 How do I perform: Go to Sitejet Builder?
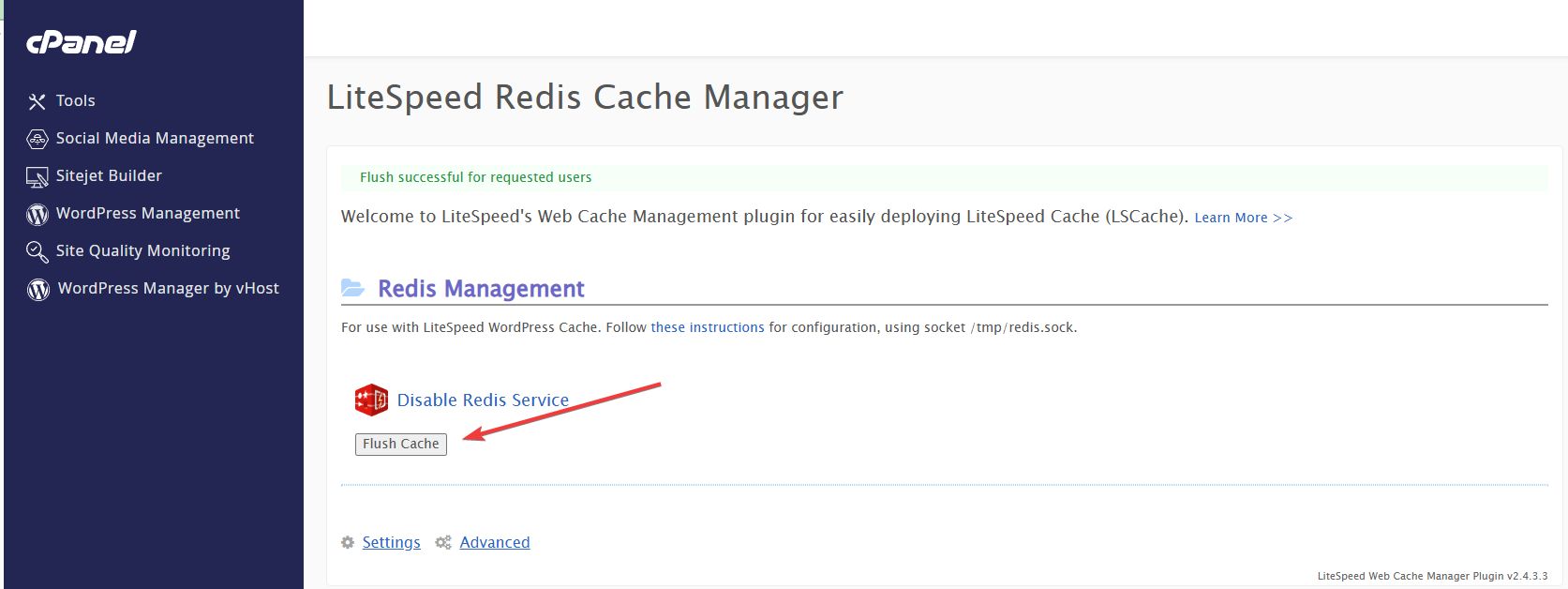109,175
